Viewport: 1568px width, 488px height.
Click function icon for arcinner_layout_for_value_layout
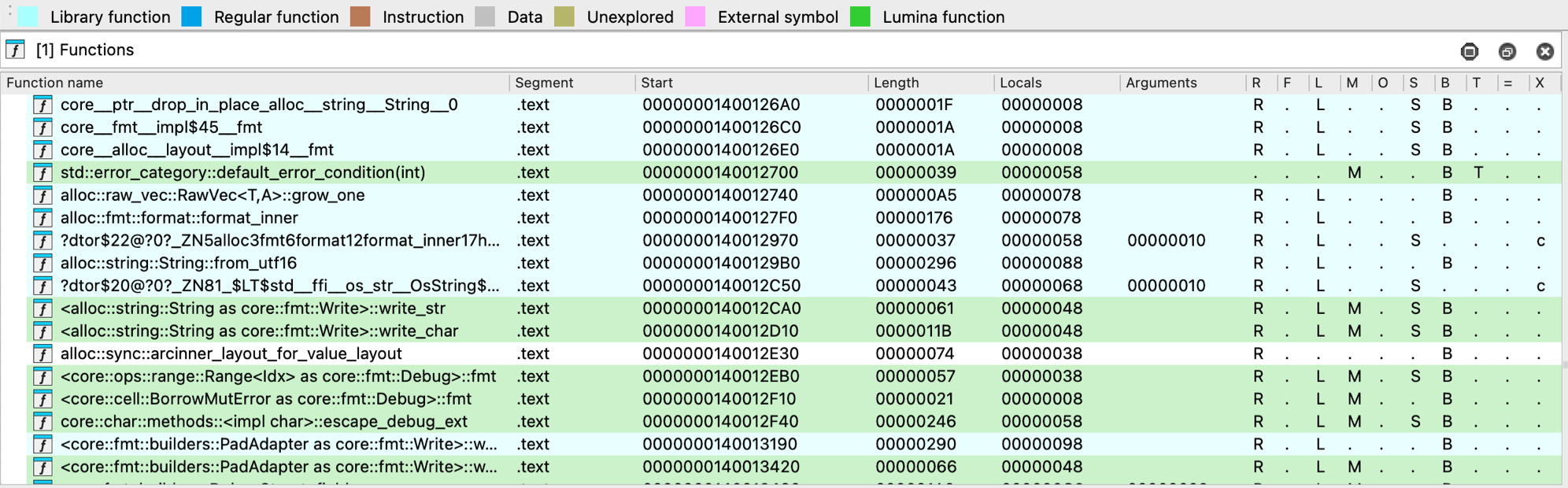coord(43,354)
